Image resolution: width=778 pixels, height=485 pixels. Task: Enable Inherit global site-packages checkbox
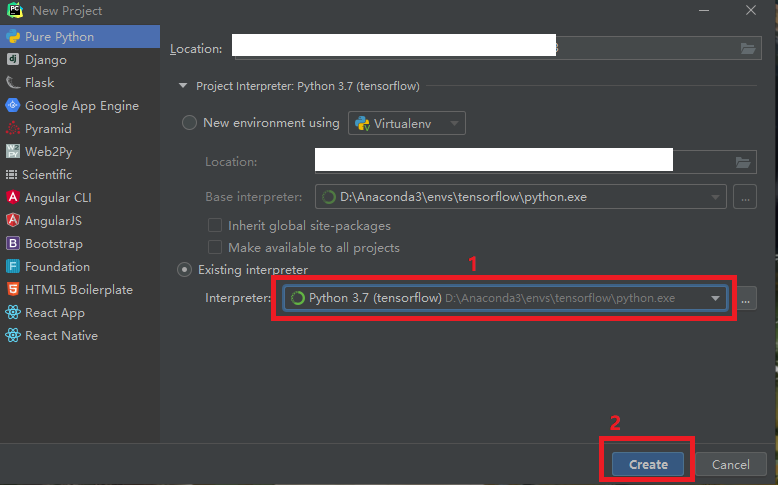click(x=215, y=225)
